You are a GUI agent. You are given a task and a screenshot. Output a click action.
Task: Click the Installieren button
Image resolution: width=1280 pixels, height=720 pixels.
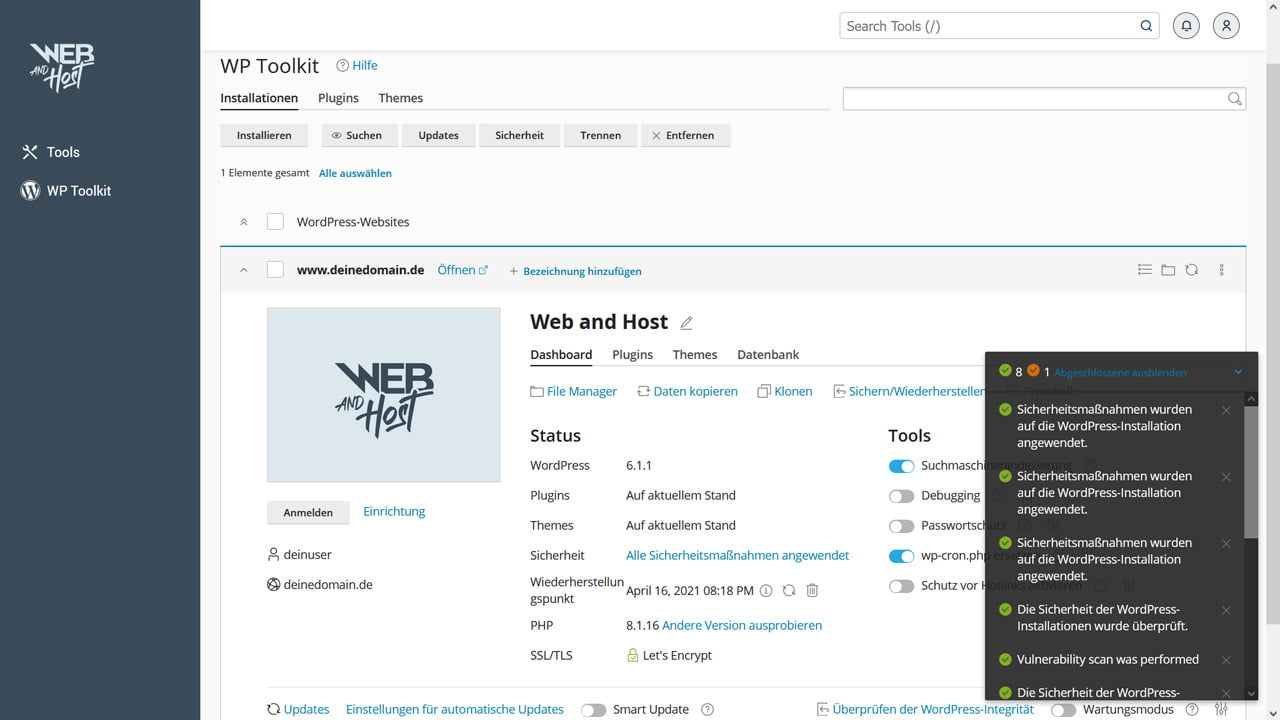tap(264, 135)
